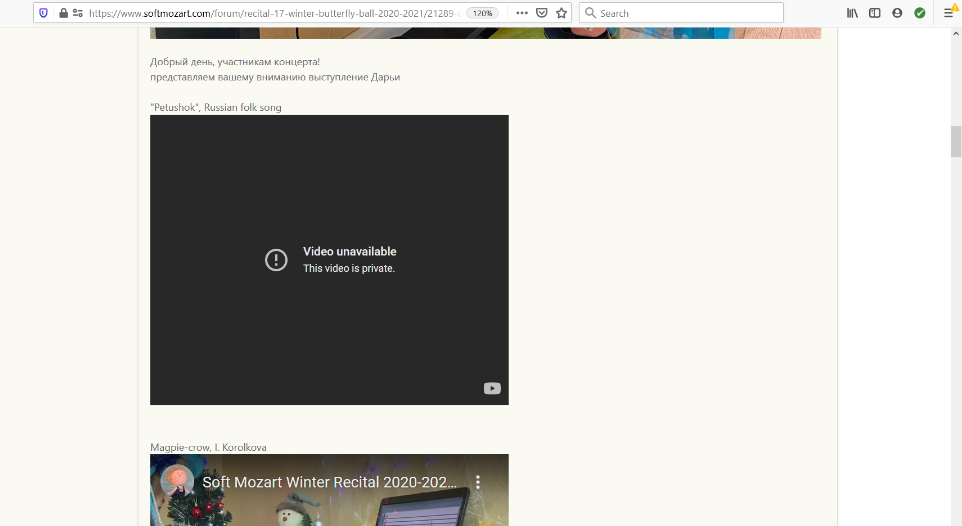
Task: Open tracking protection shield icon
Action: point(43,13)
